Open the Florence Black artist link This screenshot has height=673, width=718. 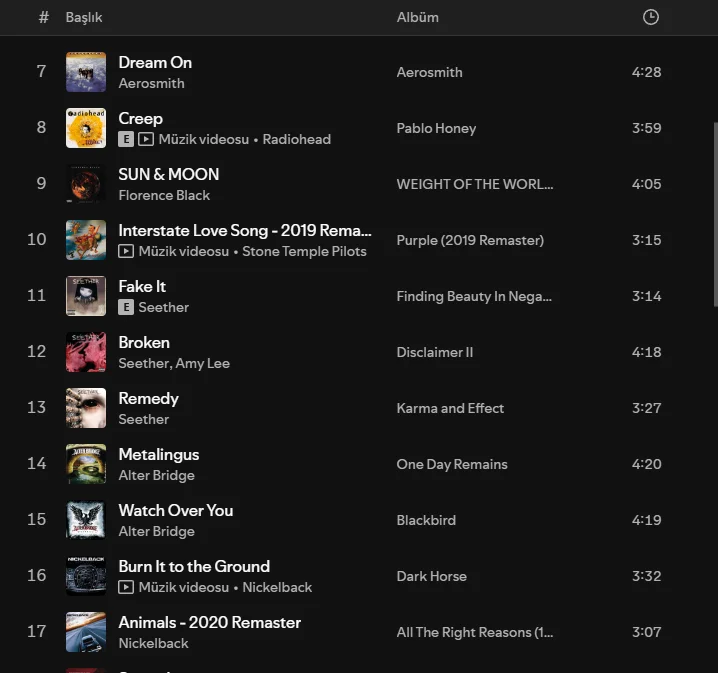click(164, 195)
